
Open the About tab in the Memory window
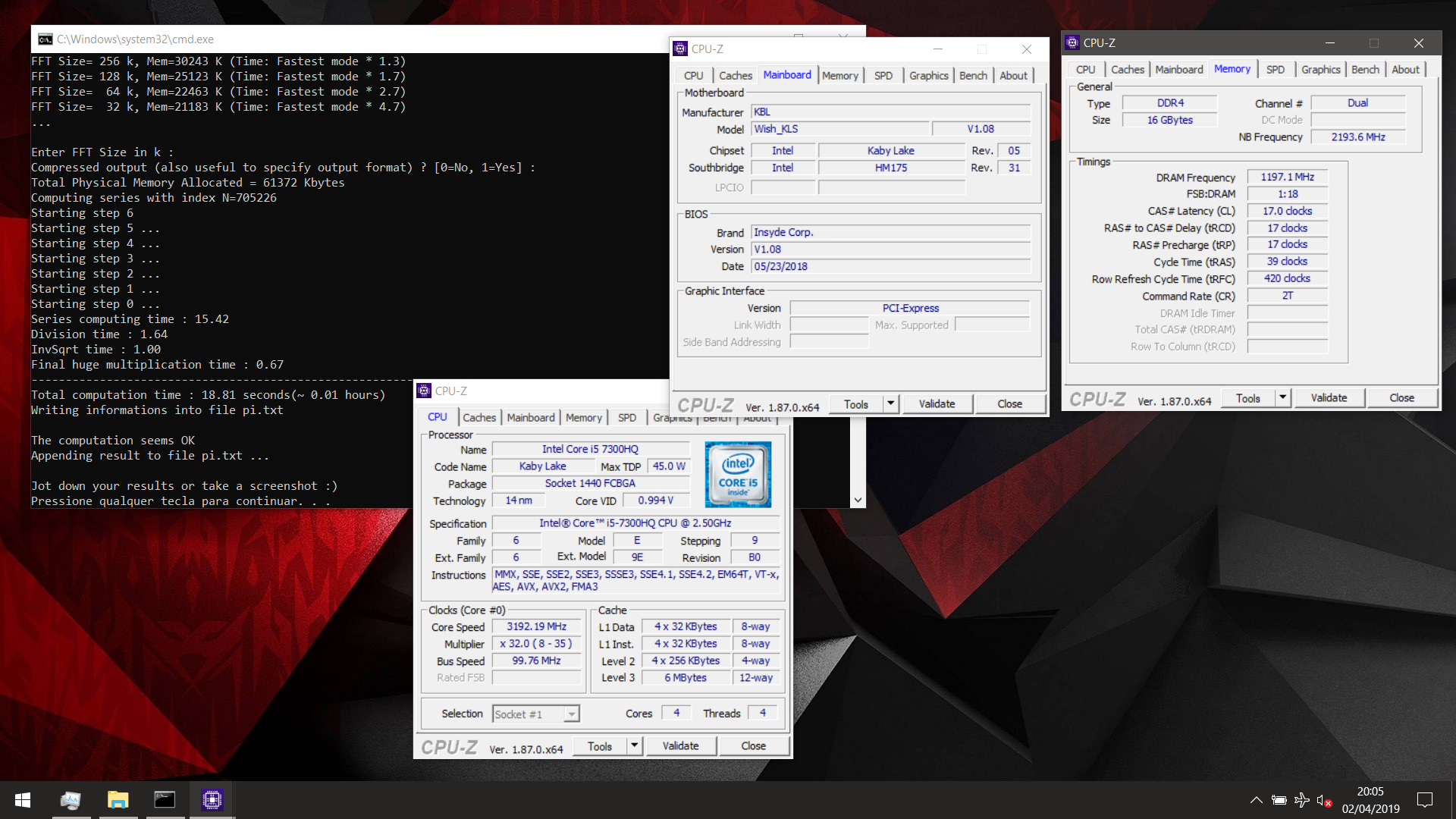coord(1405,69)
